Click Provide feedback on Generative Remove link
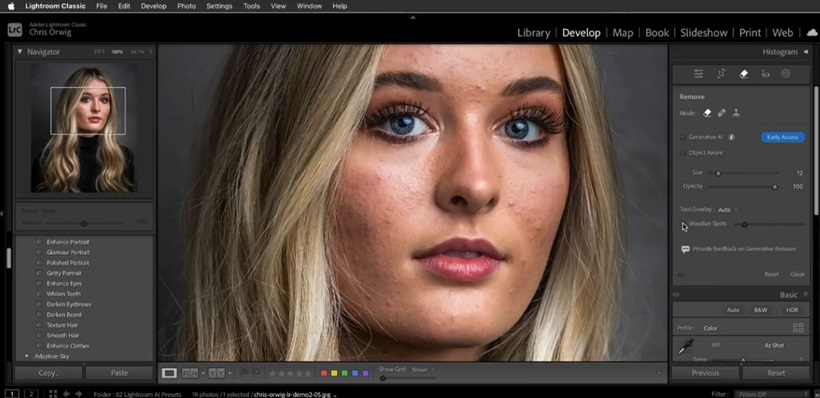 coord(744,249)
